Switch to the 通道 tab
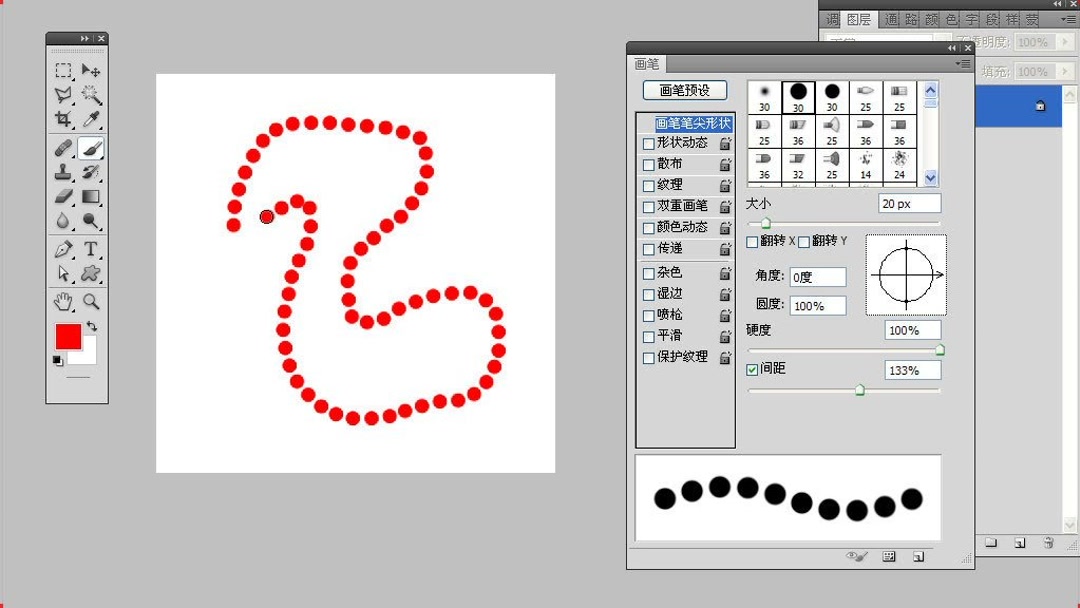This screenshot has width=1080, height=608. click(x=889, y=17)
